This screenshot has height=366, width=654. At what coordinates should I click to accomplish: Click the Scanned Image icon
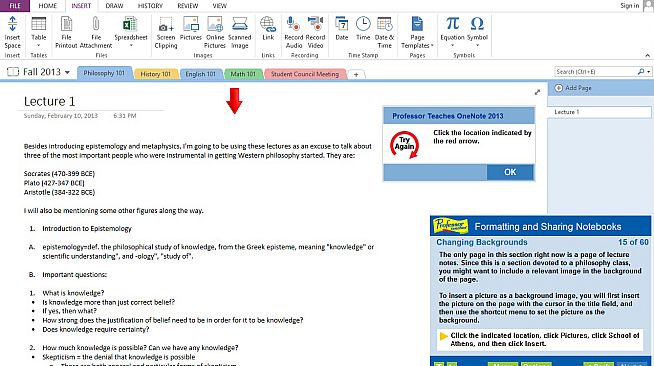(x=240, y=24)
